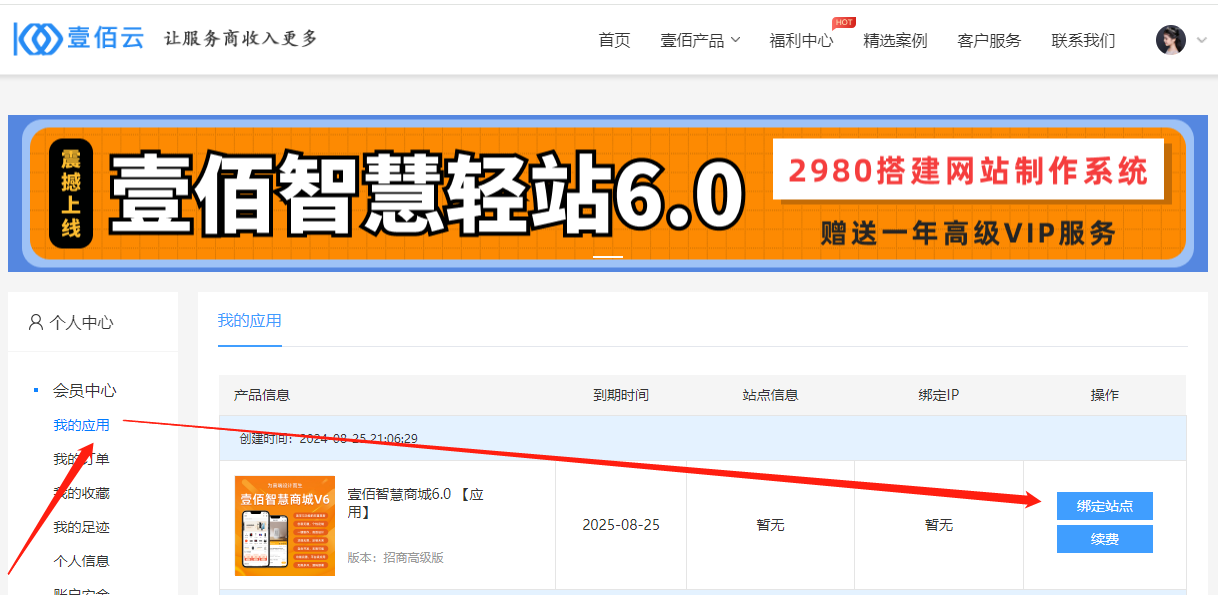The height and width of the screenshot is (595, 1218).
Task: Click the 到期时间 column header
Action: [621, 395]
